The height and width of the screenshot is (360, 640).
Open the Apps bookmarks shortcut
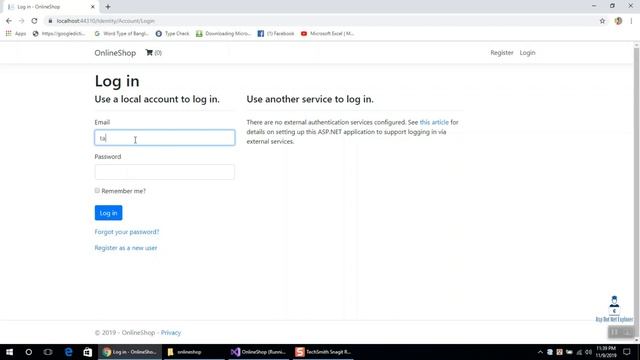[x=16, y=33]
